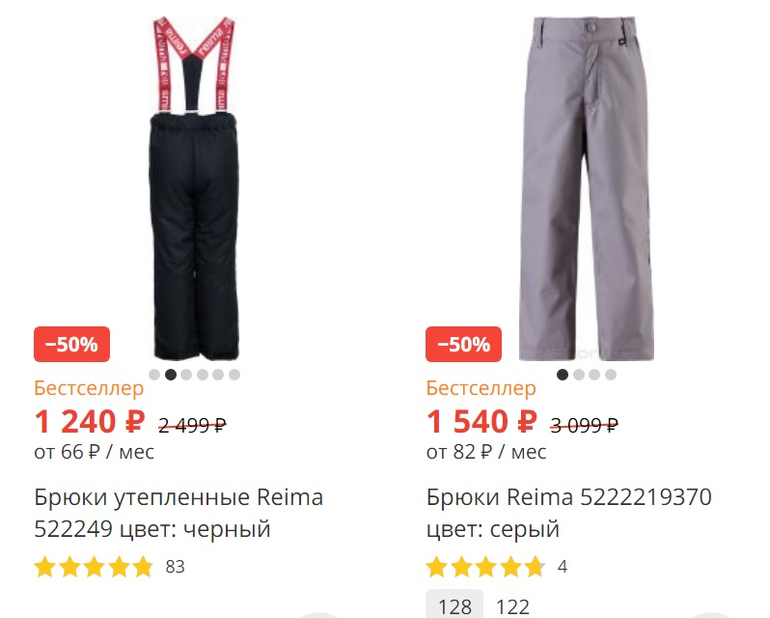Image resolution: width=770 pixels, height=618 pixels.
Task: Select fifth image dot of black pants
Action: (218, 375)
